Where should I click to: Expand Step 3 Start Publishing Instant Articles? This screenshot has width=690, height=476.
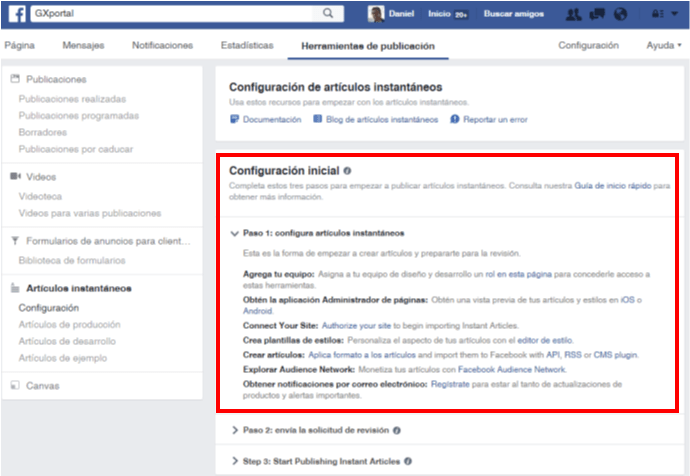(318, 460)
